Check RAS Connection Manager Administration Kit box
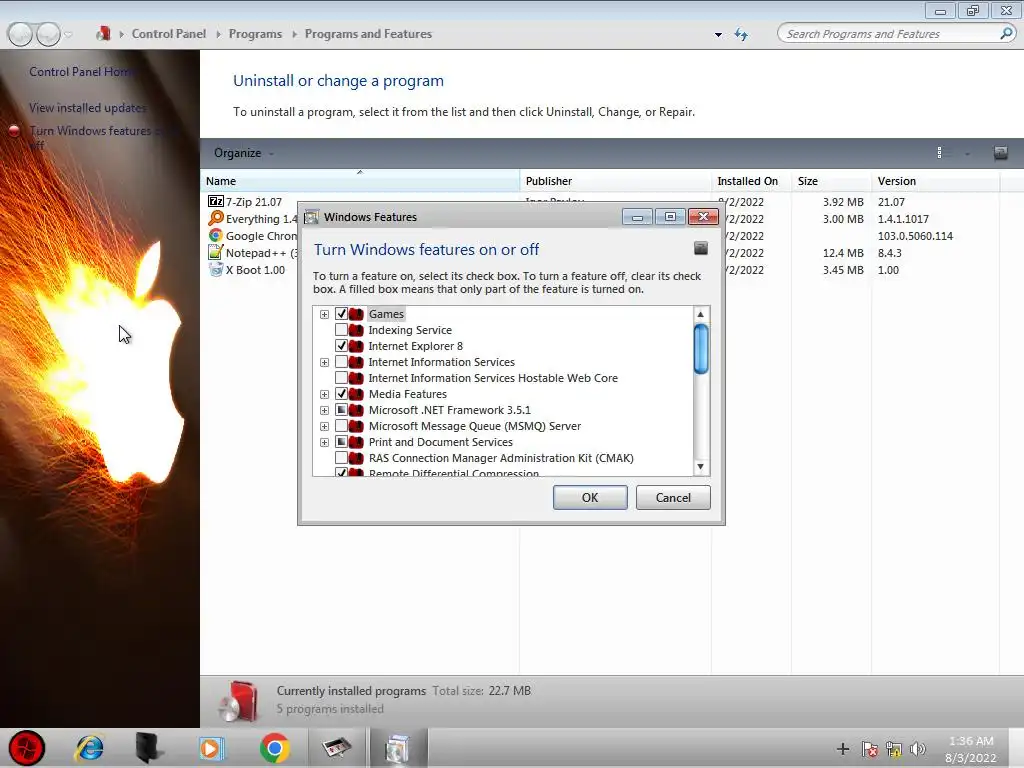1024x768 pixels. pos(341,458)
